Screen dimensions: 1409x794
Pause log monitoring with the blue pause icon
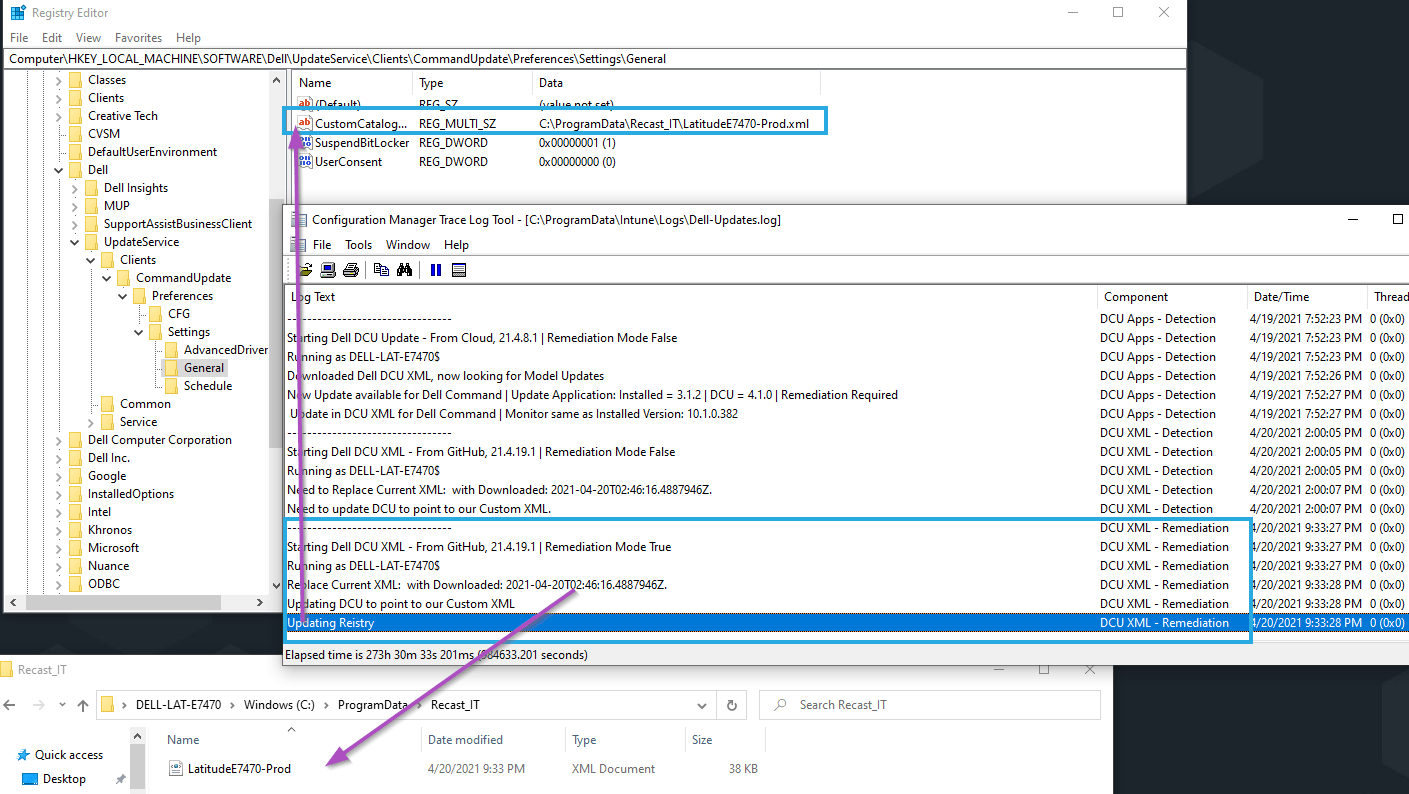coord(436,270)
